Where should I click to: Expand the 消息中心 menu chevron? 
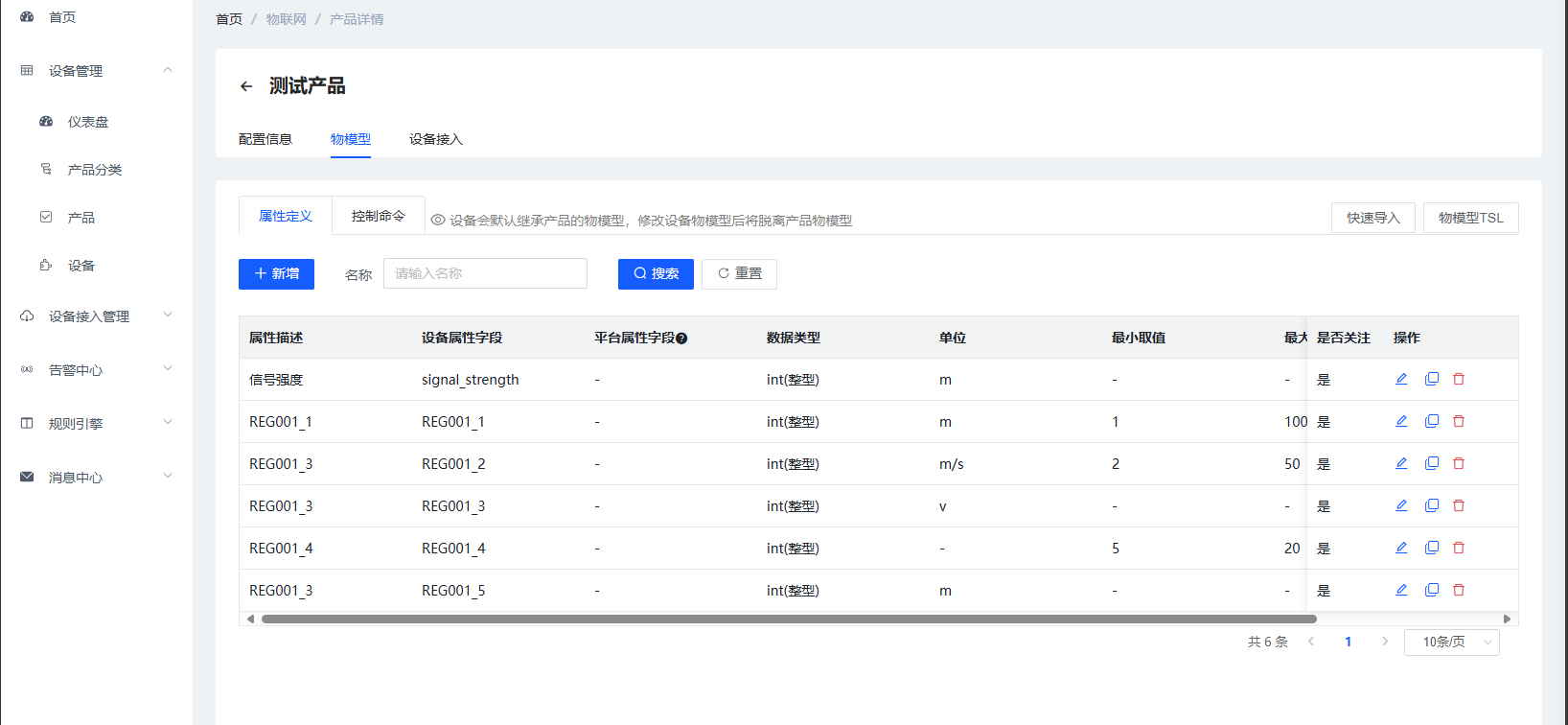(168, 476)
